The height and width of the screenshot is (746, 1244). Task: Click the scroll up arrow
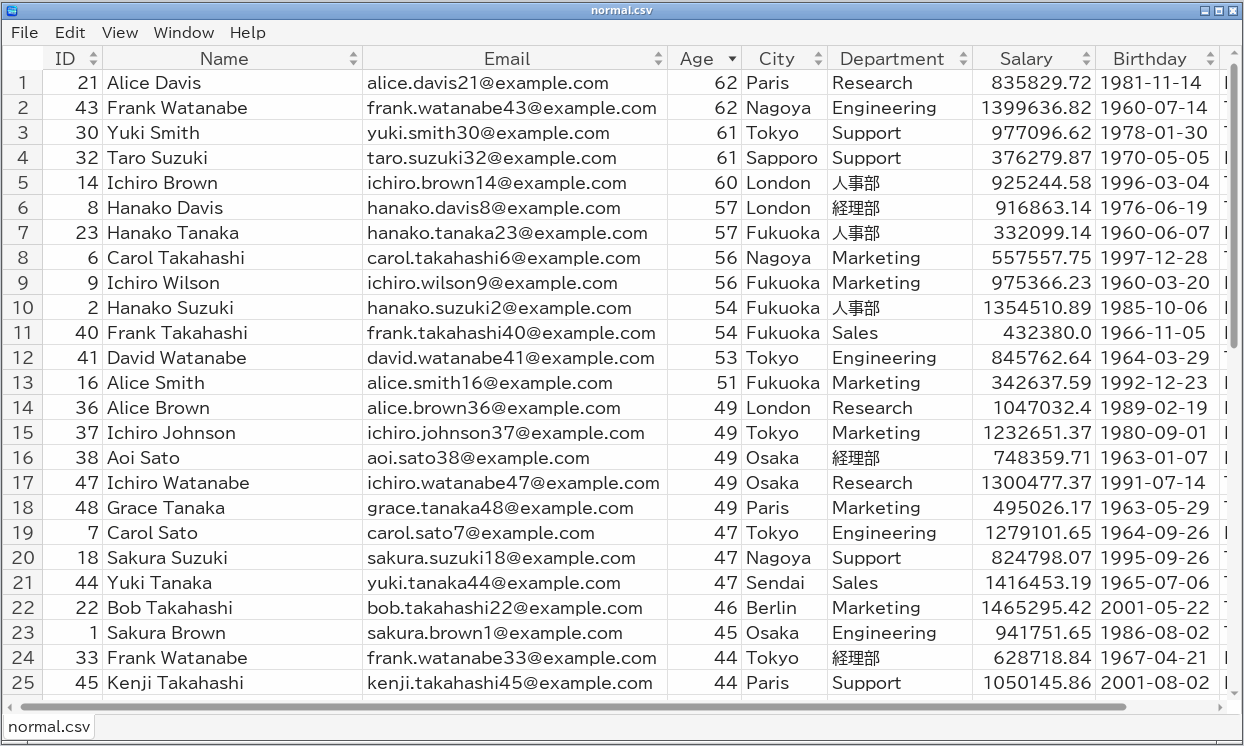[1234, 54]
